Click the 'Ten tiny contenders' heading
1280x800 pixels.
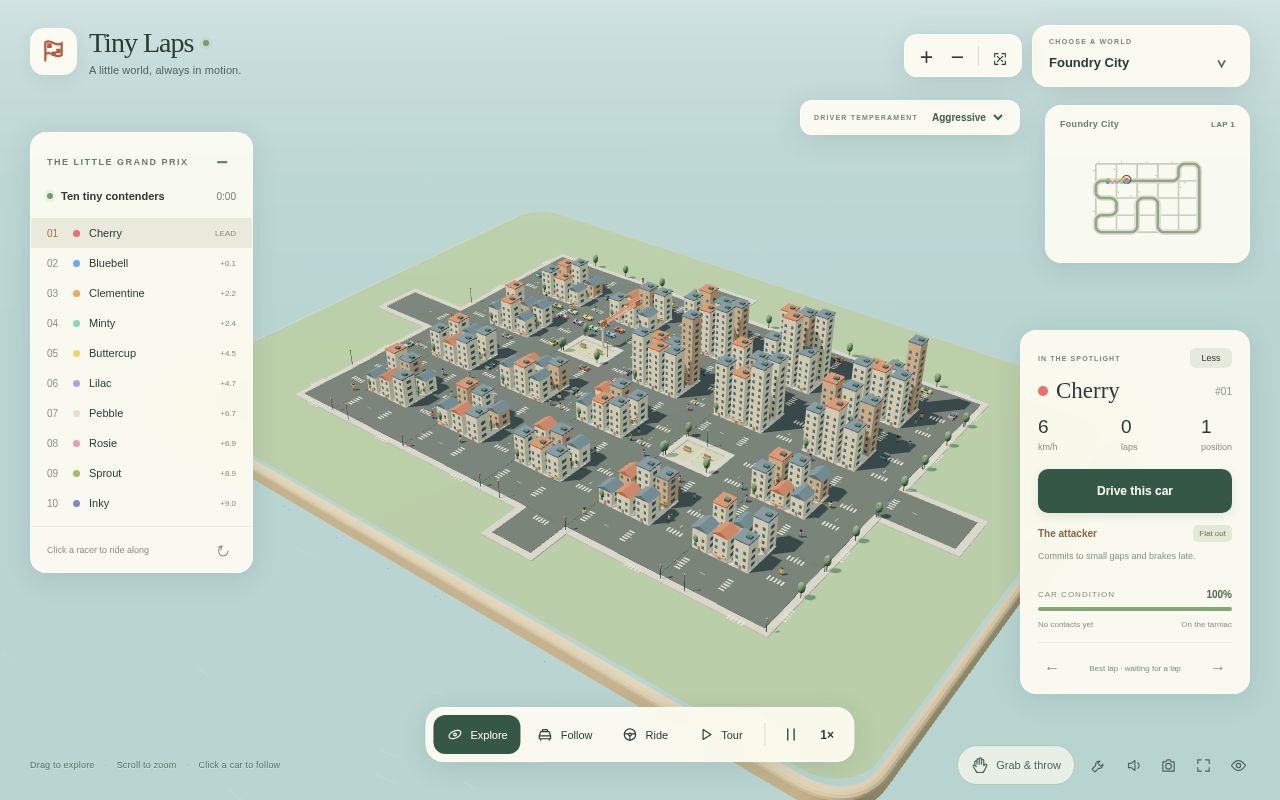click(x=113, y=196)
